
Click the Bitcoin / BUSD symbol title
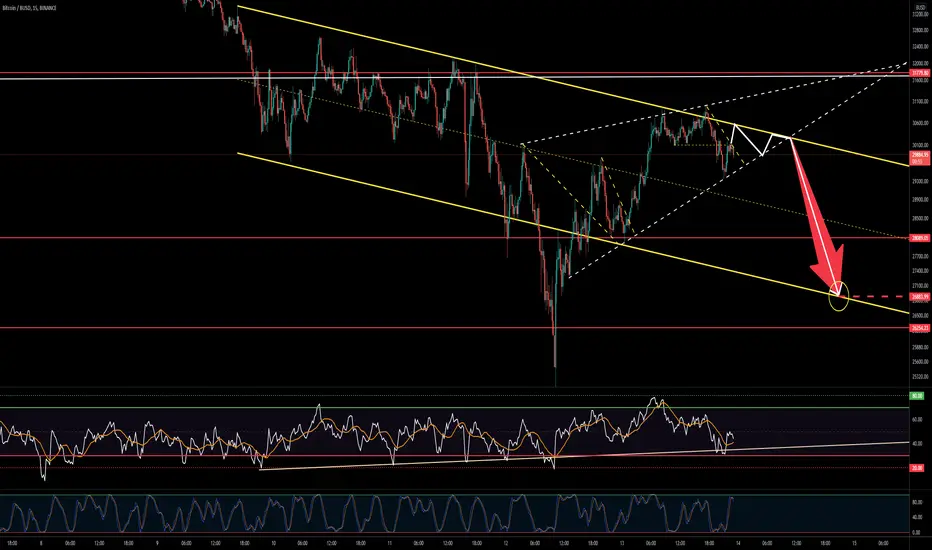[29, 8]
